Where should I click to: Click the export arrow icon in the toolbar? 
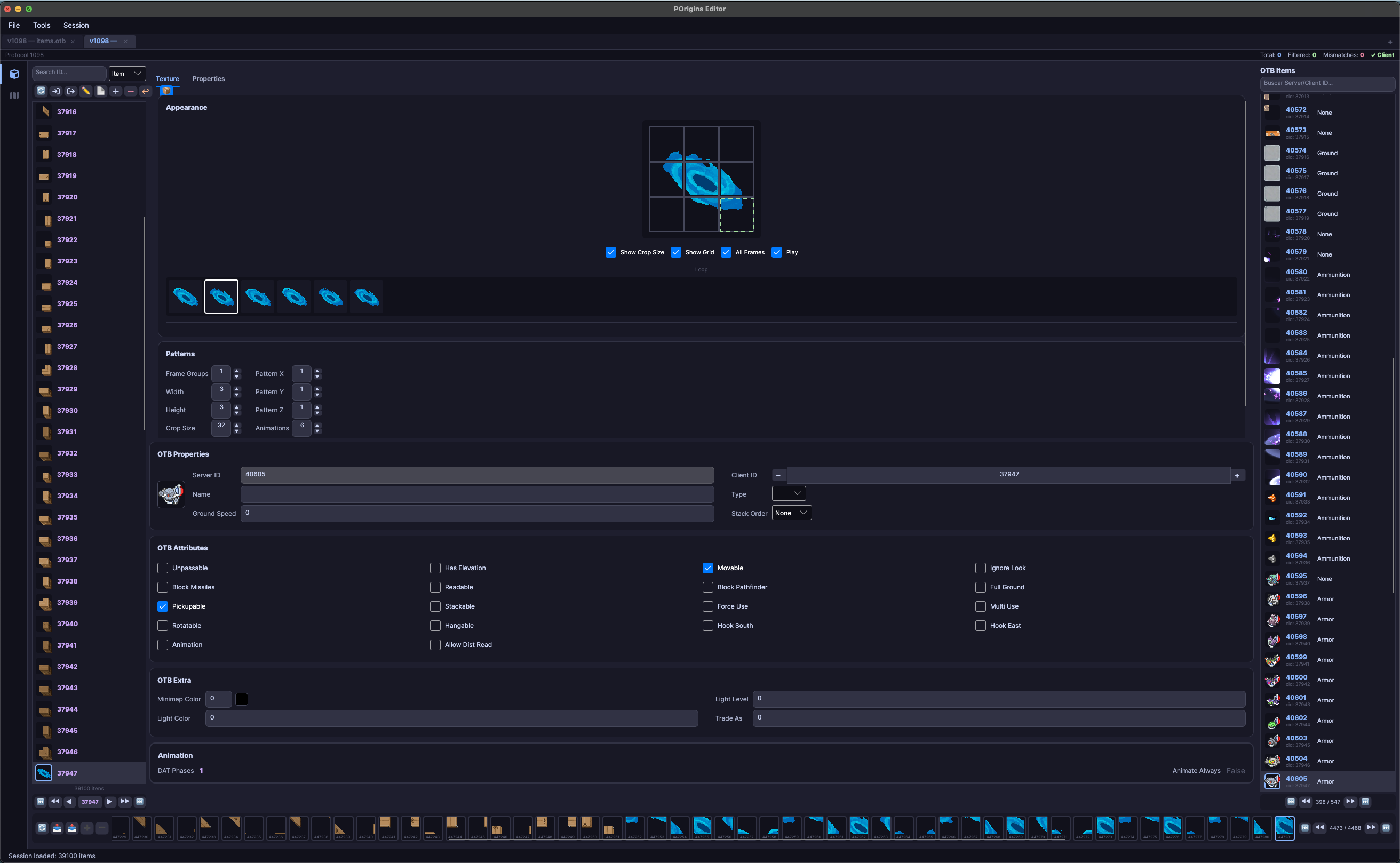click(x=70, y=91)
